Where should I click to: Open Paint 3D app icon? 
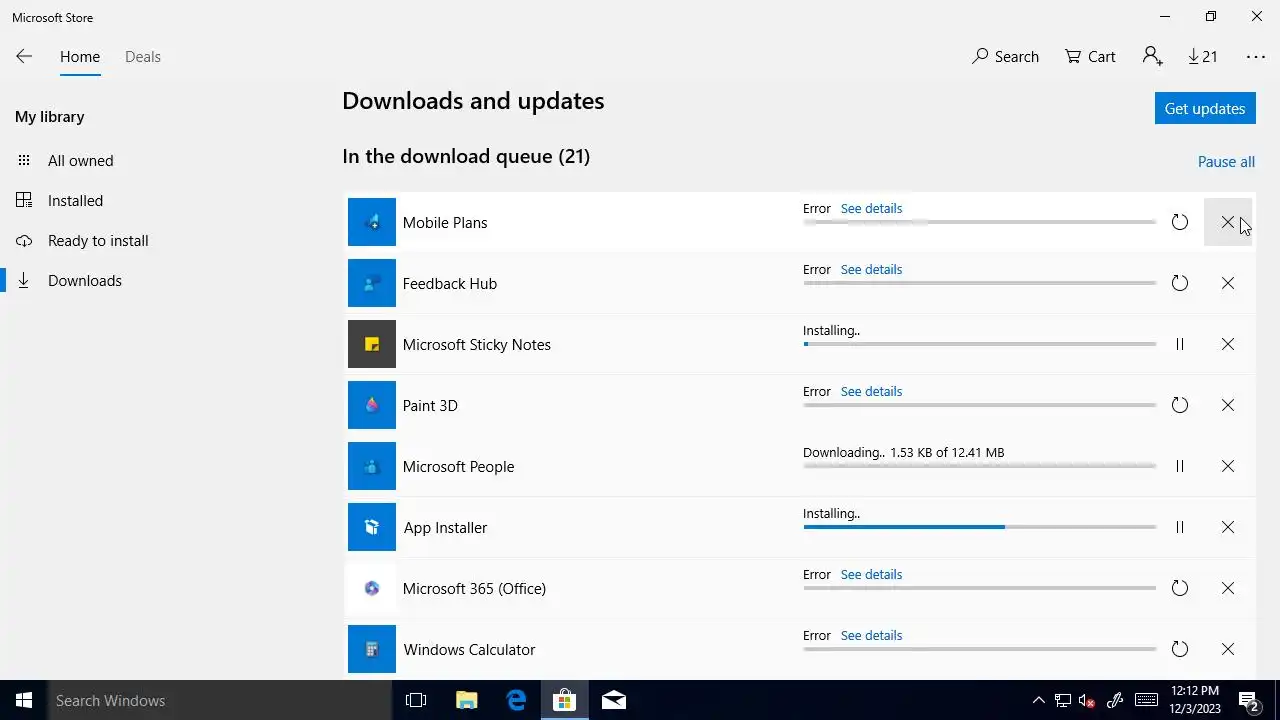coord(372,405)
